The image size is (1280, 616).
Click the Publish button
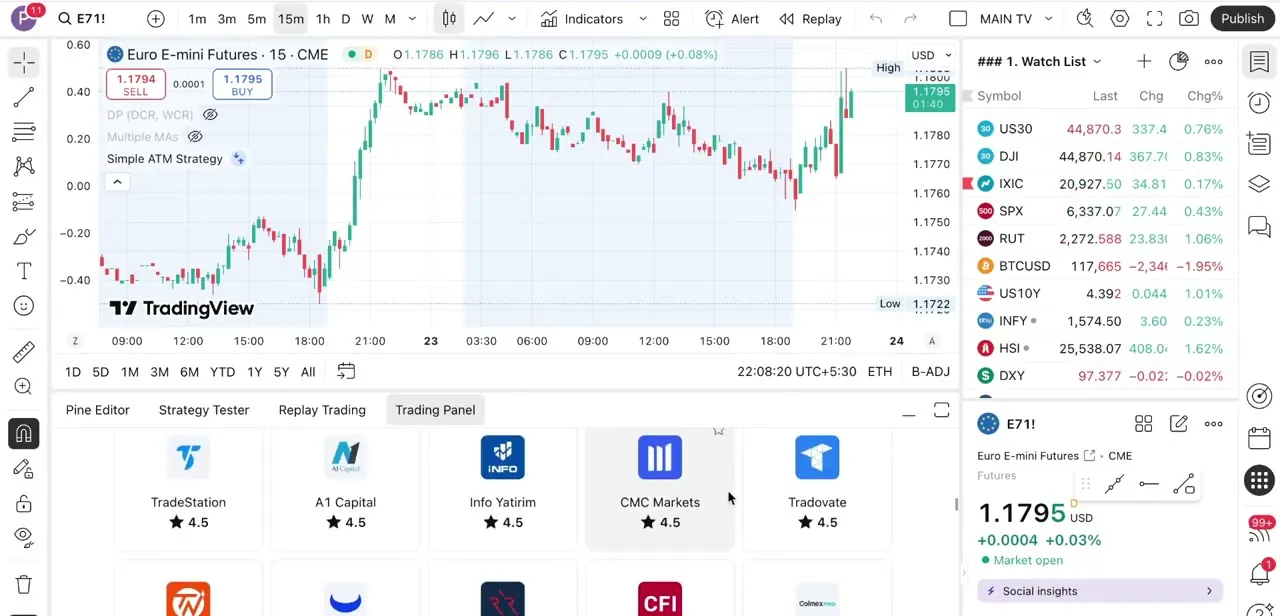tap(1242, 19)
